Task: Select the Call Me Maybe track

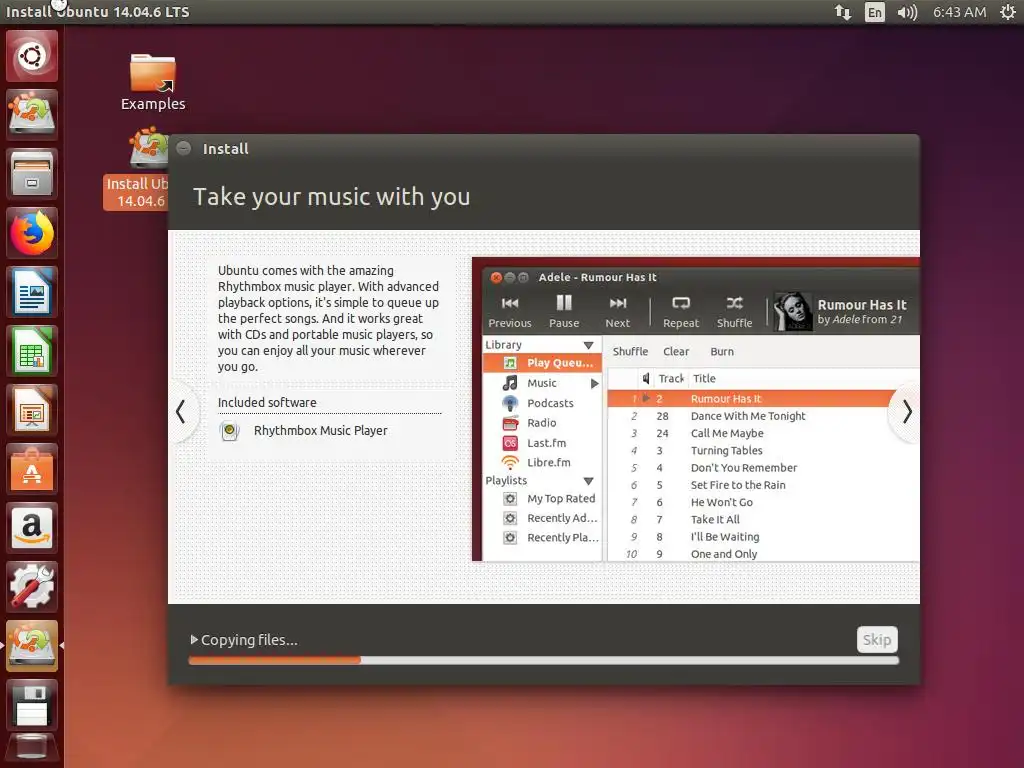Action: coord(763,434)
